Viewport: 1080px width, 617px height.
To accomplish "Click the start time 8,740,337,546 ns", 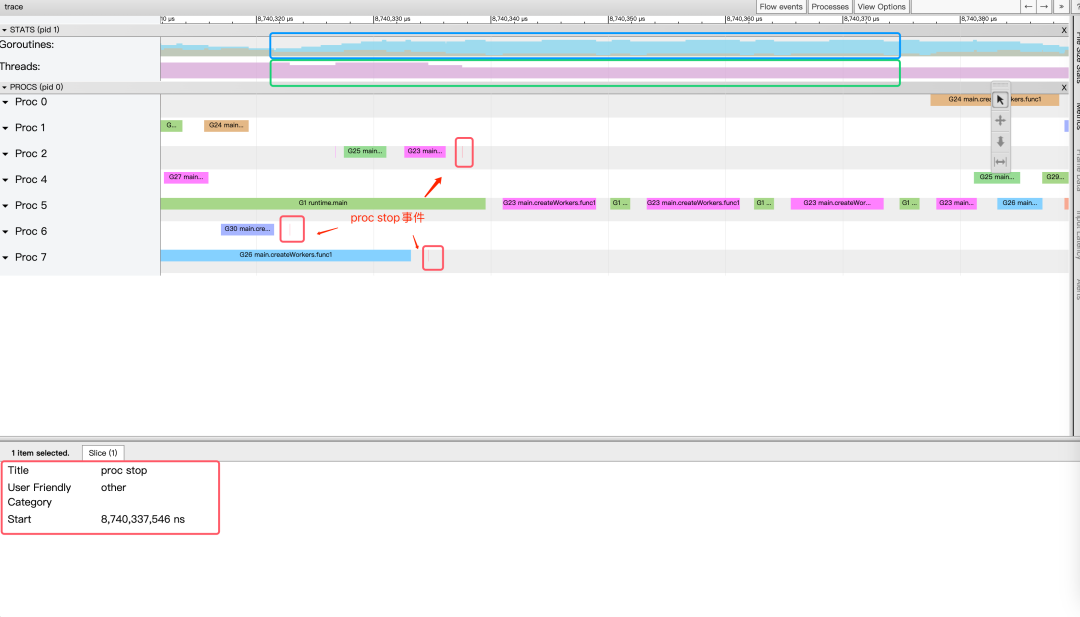I will pos(143,519).
